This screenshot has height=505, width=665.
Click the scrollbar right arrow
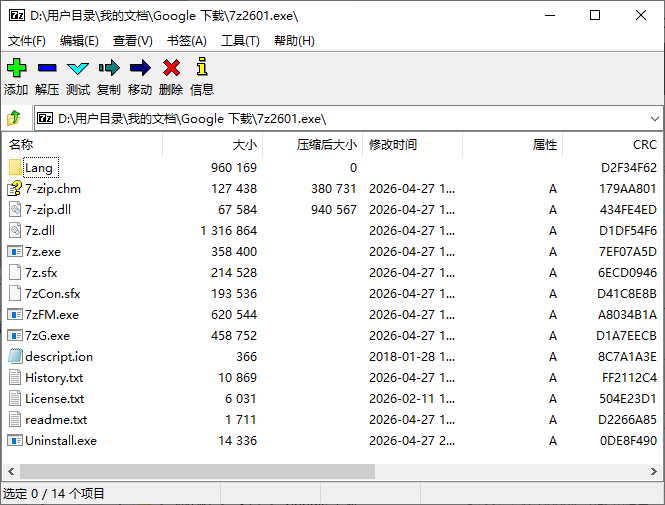click(654, 471)
